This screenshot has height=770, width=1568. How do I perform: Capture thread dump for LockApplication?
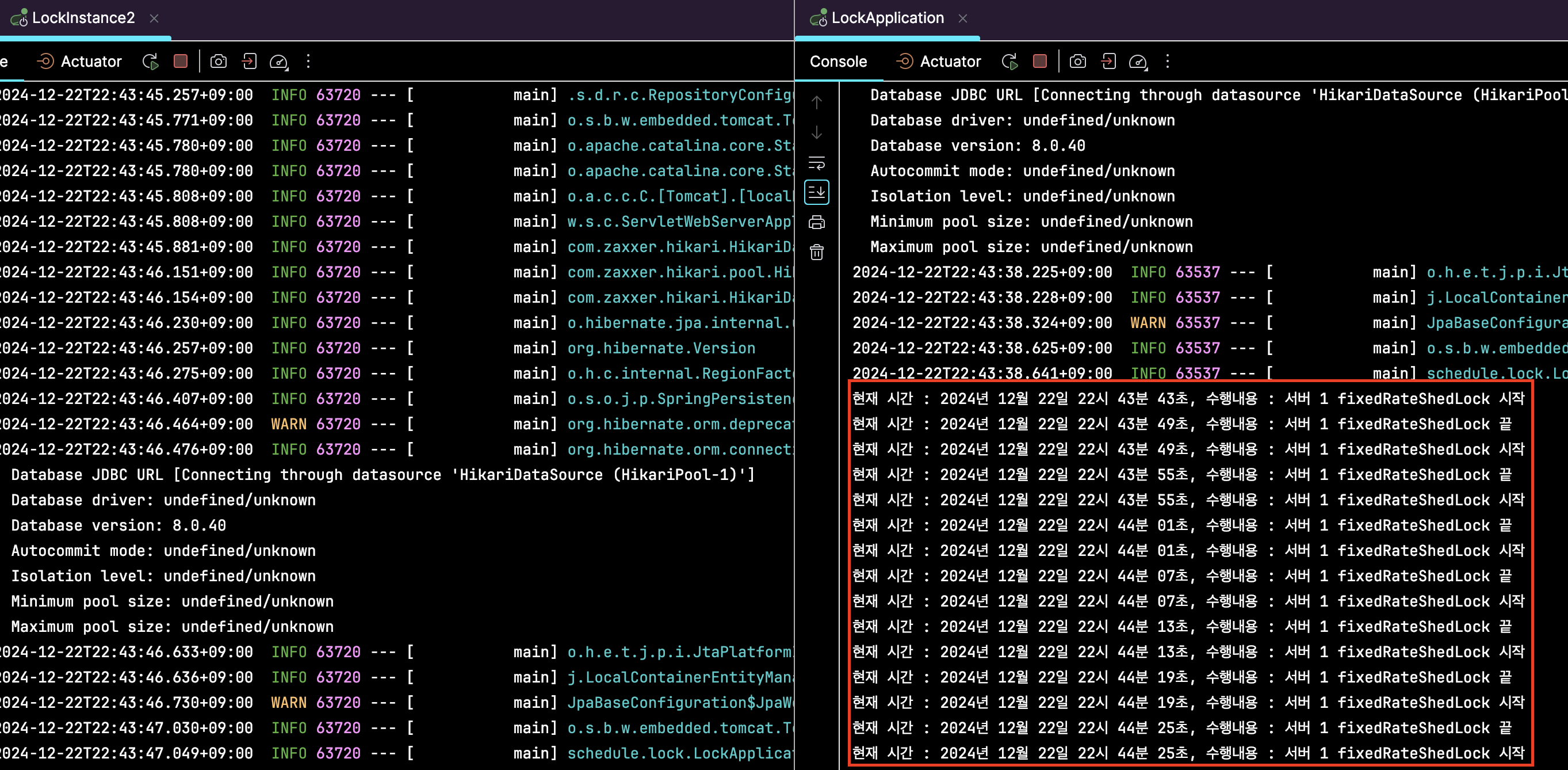tap(1078, 62)
